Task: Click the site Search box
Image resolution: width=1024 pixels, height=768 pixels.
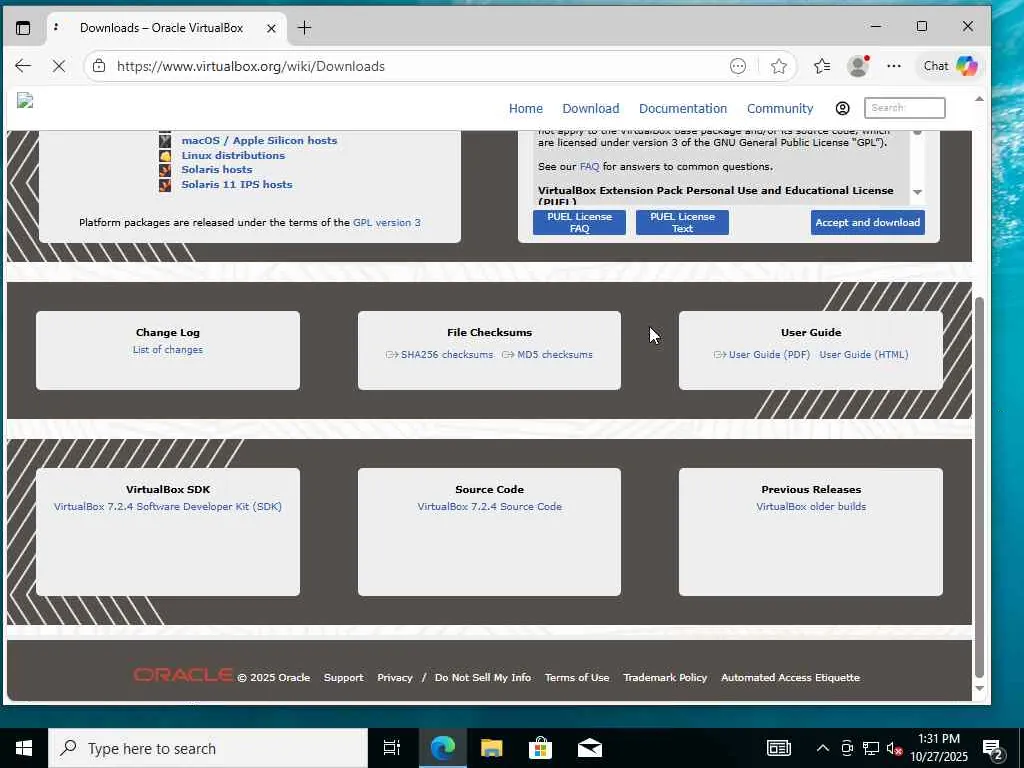Action: coord(904,108)
